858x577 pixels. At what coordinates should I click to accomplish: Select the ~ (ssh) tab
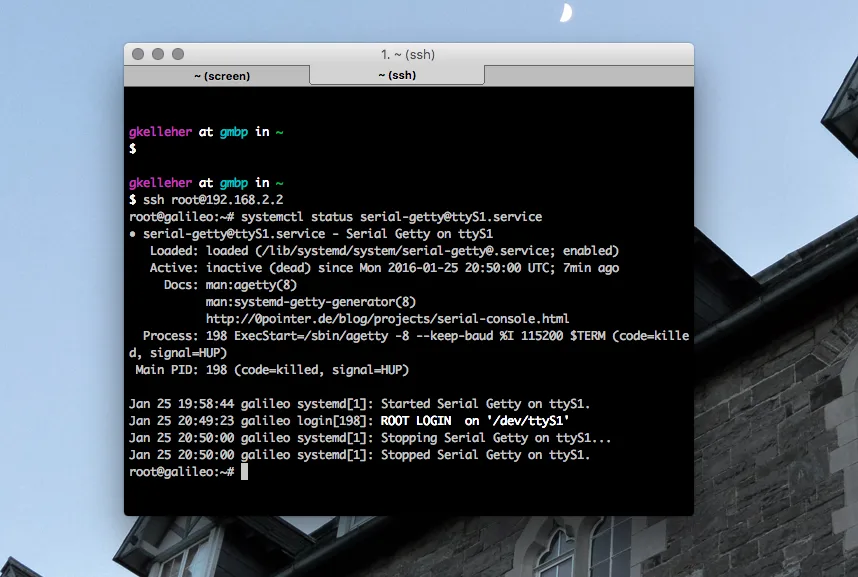coord(397,75)
